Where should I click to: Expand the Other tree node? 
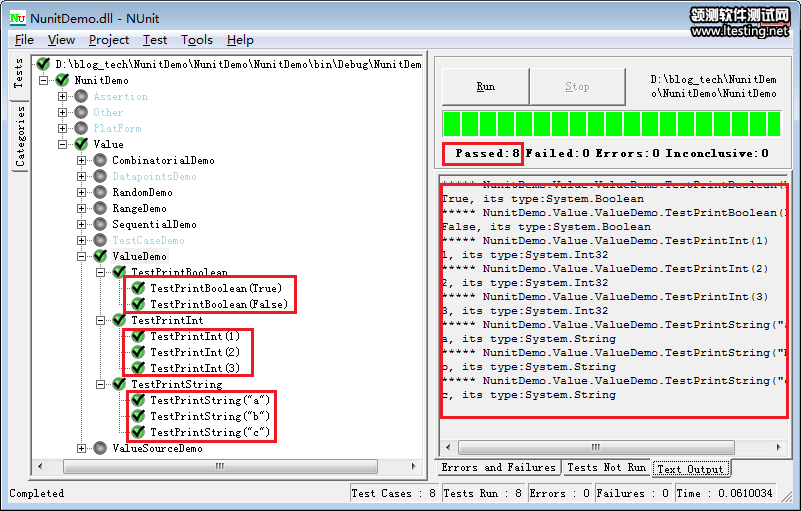click(x=62, y=112)
